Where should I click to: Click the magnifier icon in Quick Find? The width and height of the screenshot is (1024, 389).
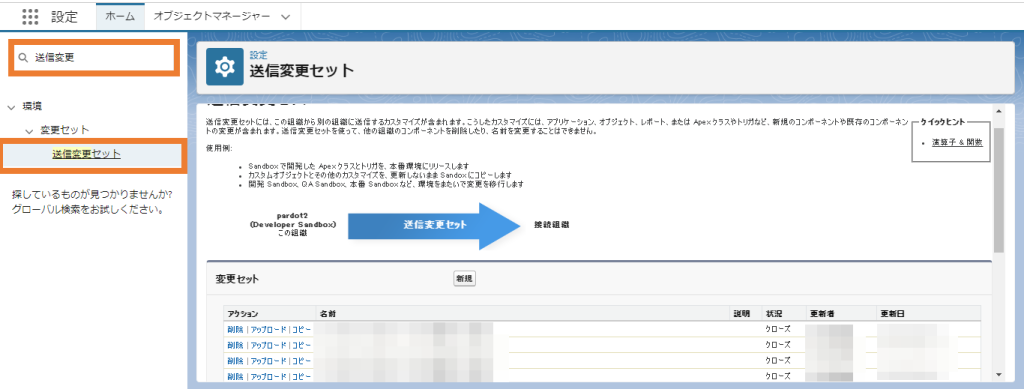pyautogui.click(x=24, y=58)
